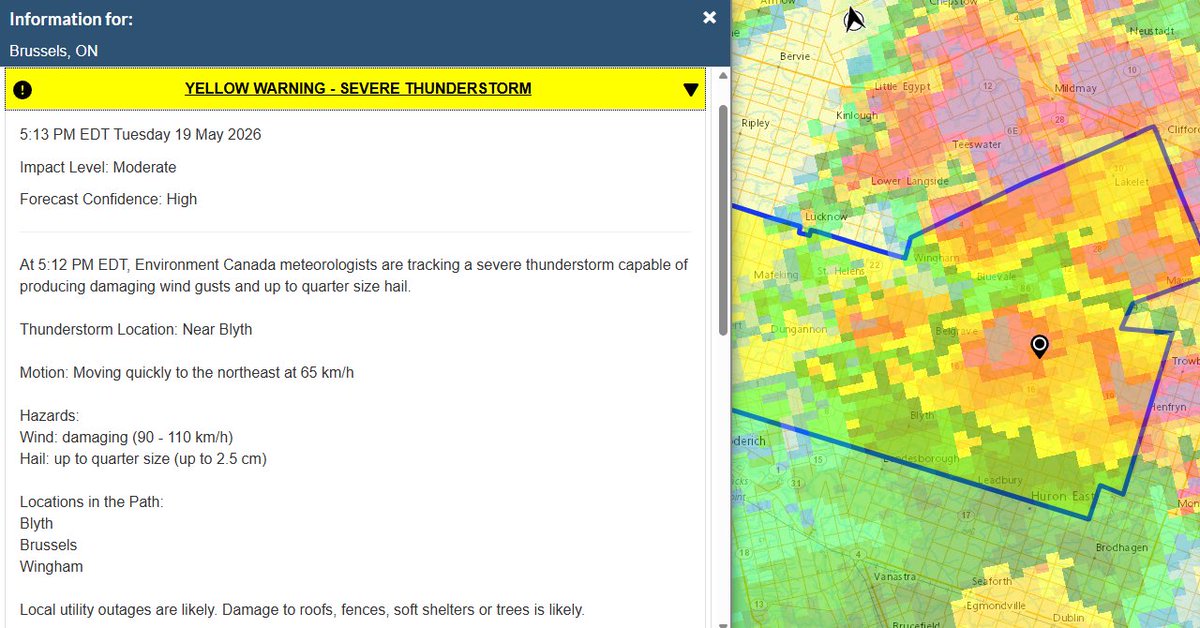The width and height of the screenshot is (1200, 628).
Task: Click the 'Thunderstorm Location: Near Blyth' line
Action: point(136,329)
